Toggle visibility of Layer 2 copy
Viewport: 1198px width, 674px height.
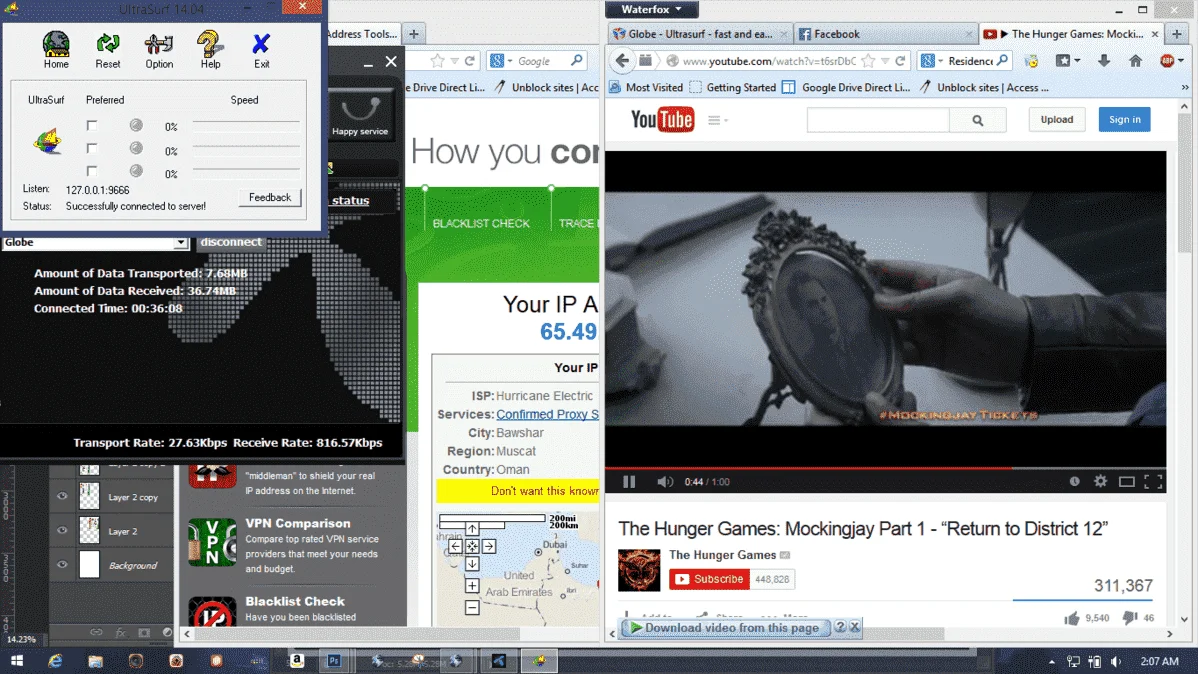tap(62, 497)
